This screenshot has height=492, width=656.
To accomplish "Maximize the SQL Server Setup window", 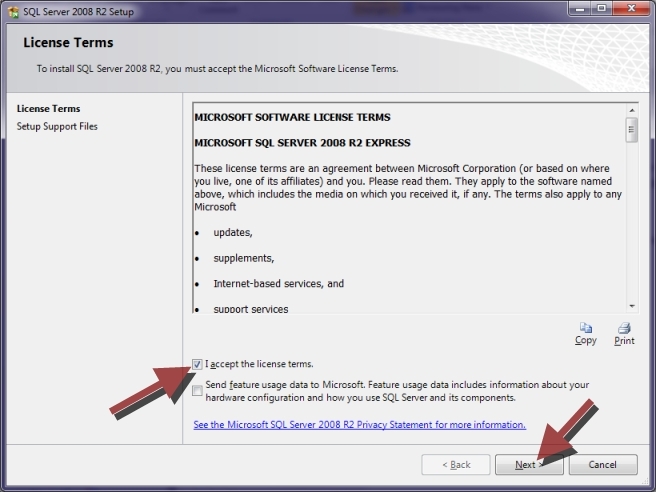I will click(x=601, y=8).
